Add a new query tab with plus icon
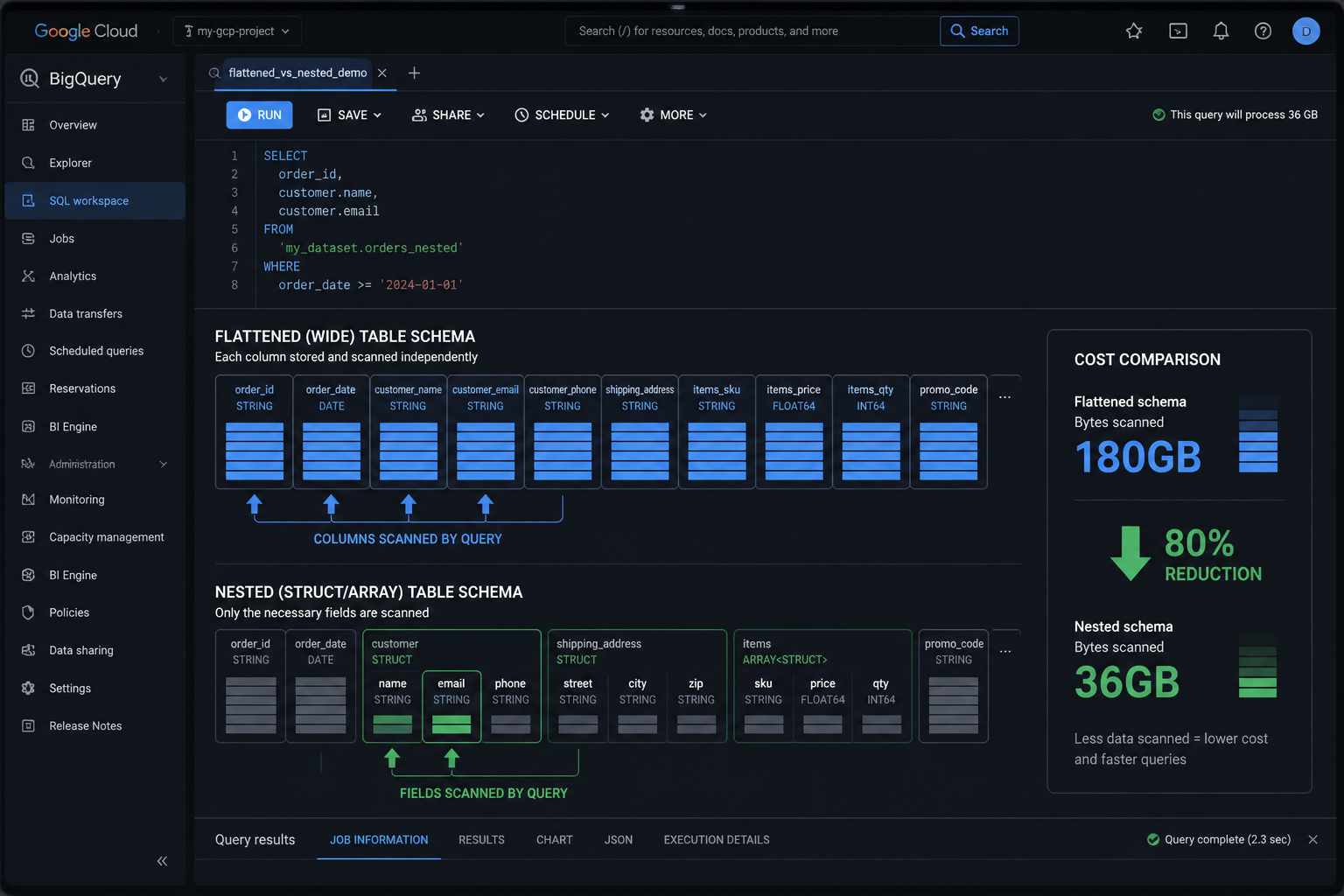The height and width of the screenshot is (896, 1344). click(x=414, y=73)
